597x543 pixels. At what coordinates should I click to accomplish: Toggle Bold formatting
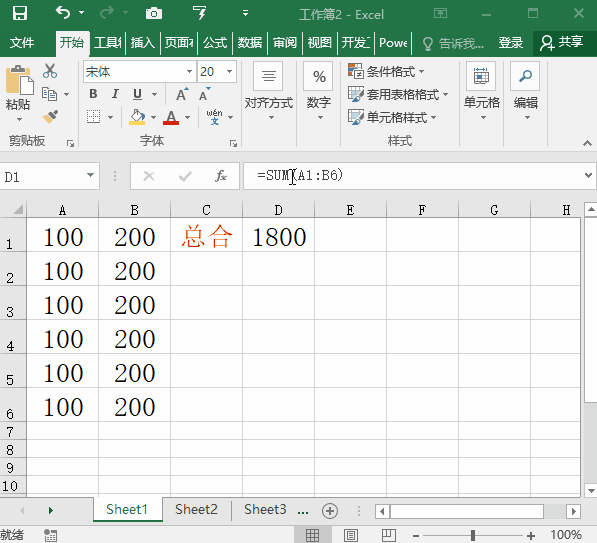point(93,94)
